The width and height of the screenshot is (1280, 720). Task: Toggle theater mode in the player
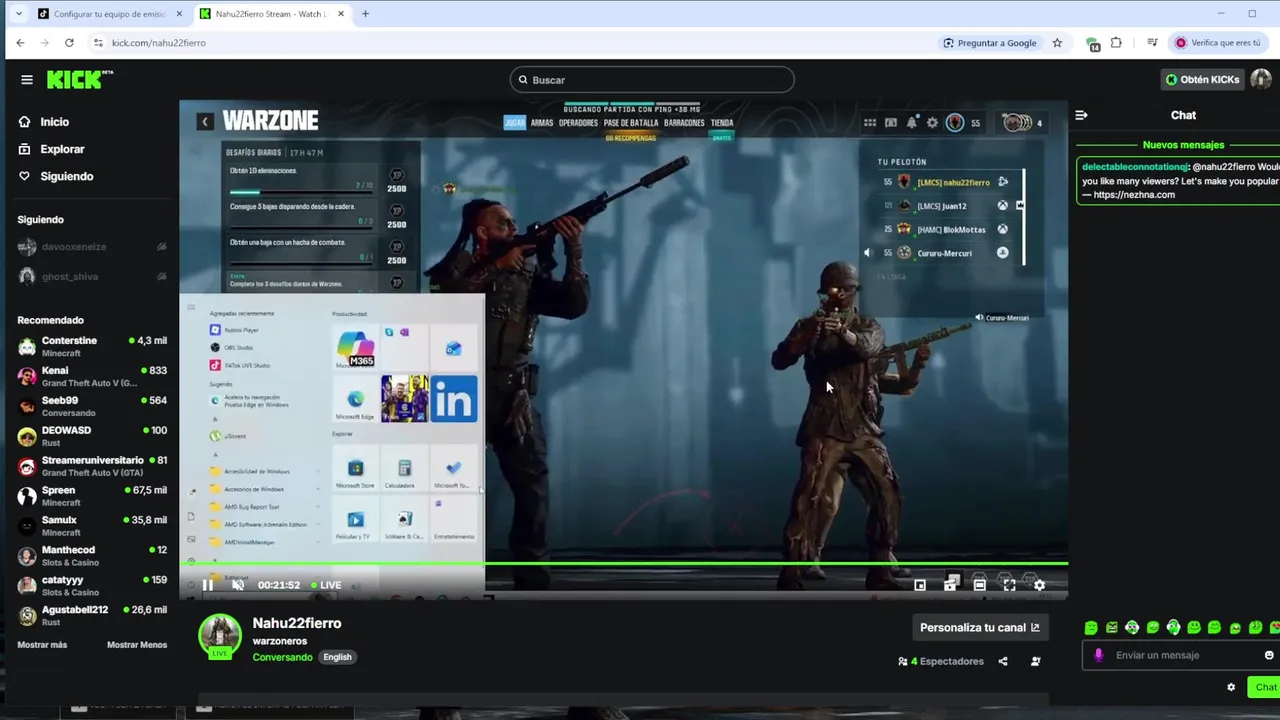pos(979,585)
